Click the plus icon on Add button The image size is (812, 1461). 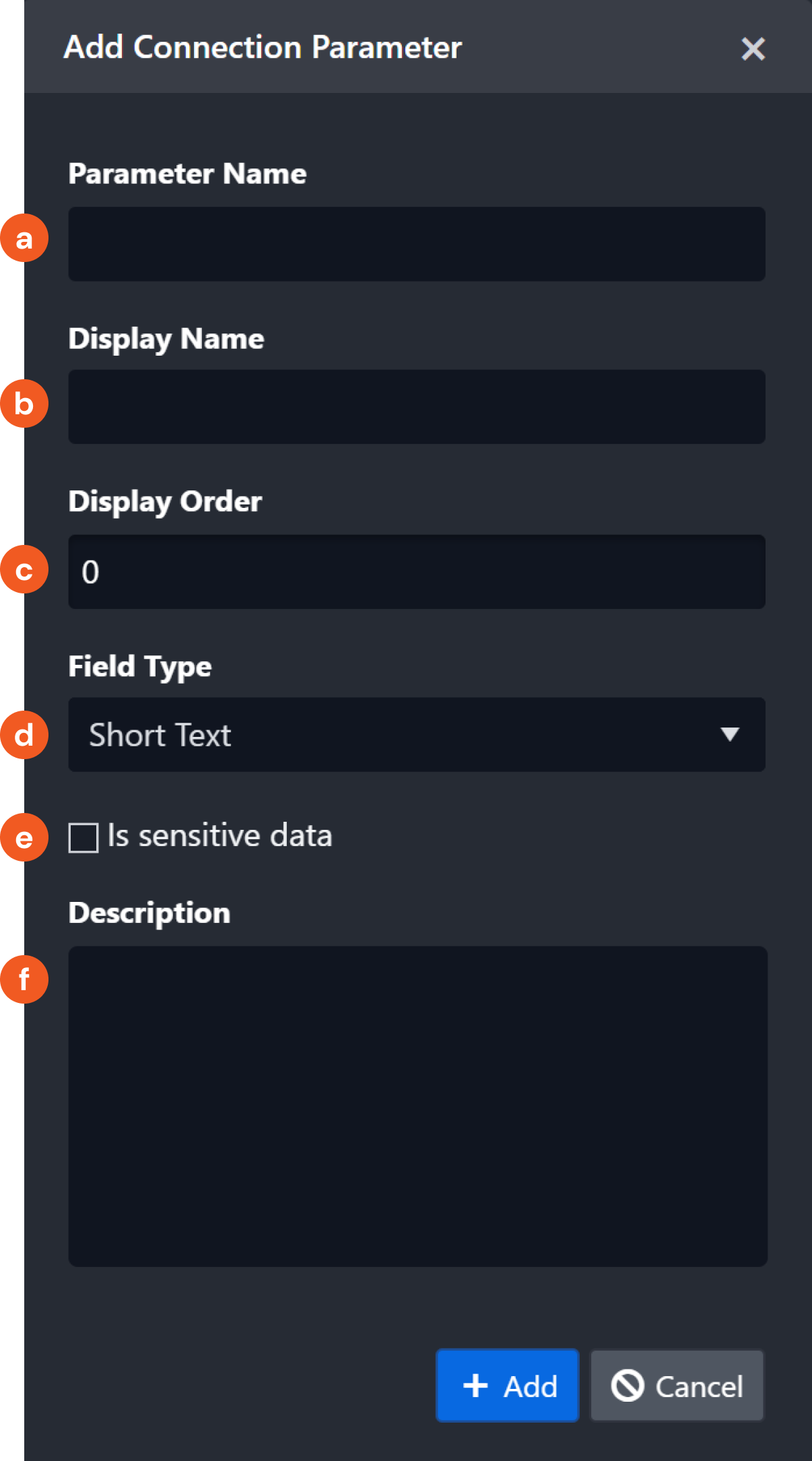[475, 1386]
